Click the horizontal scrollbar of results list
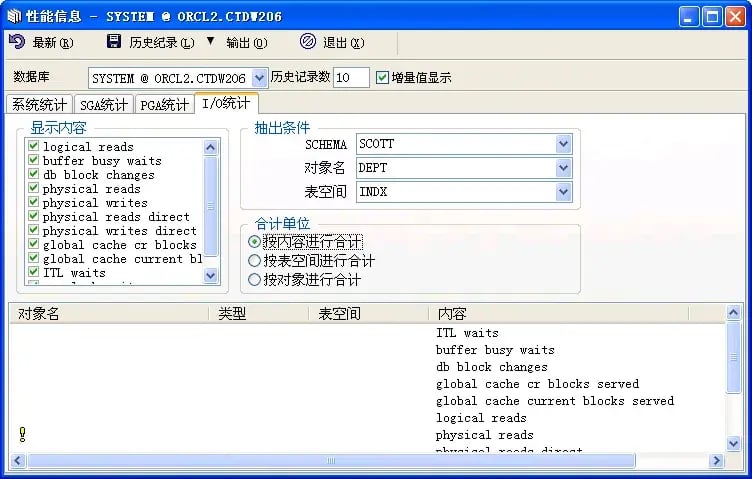Screen dimensions: 752x479 (x=330, y=461)
